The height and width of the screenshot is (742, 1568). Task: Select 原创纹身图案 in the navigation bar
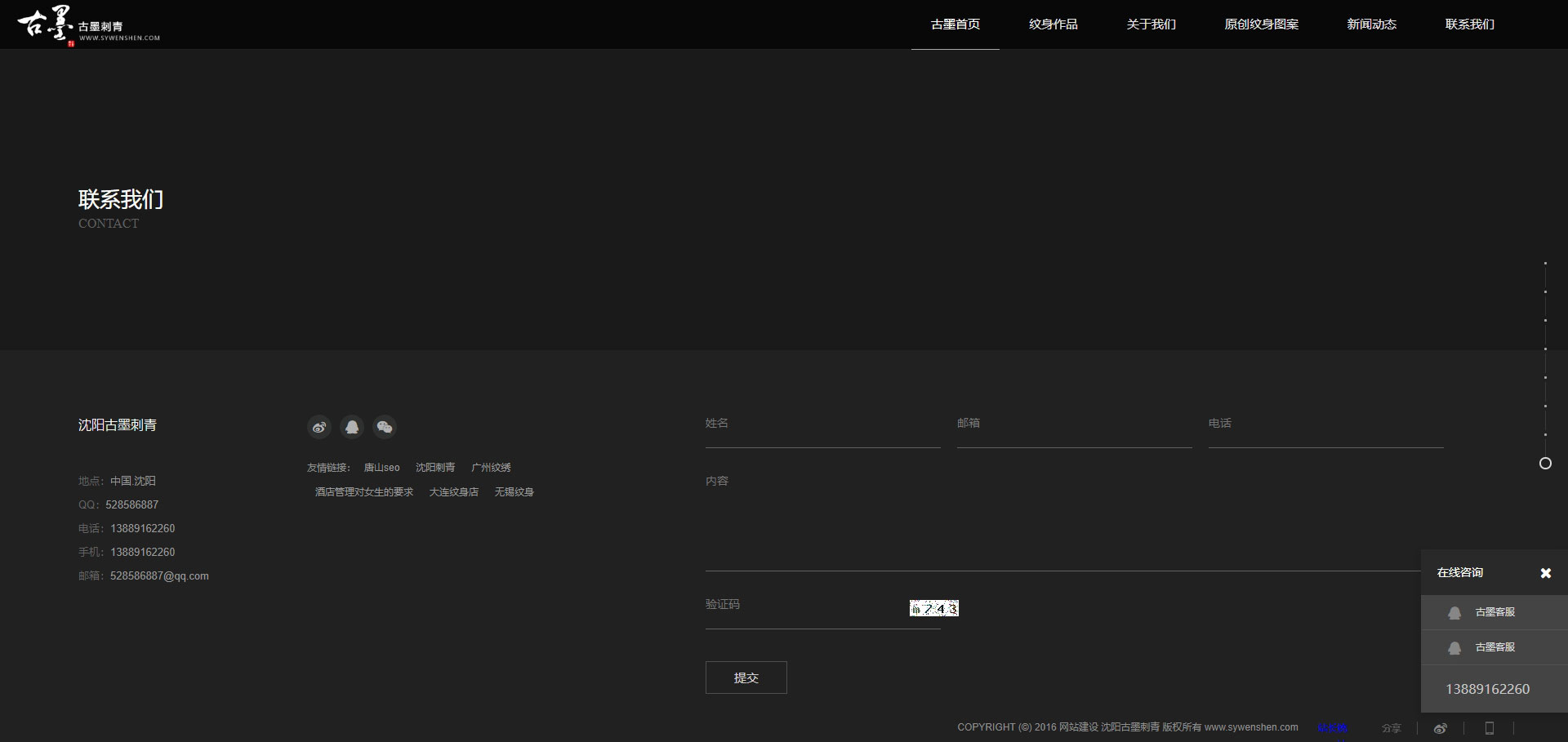[x=1261, y=24]
